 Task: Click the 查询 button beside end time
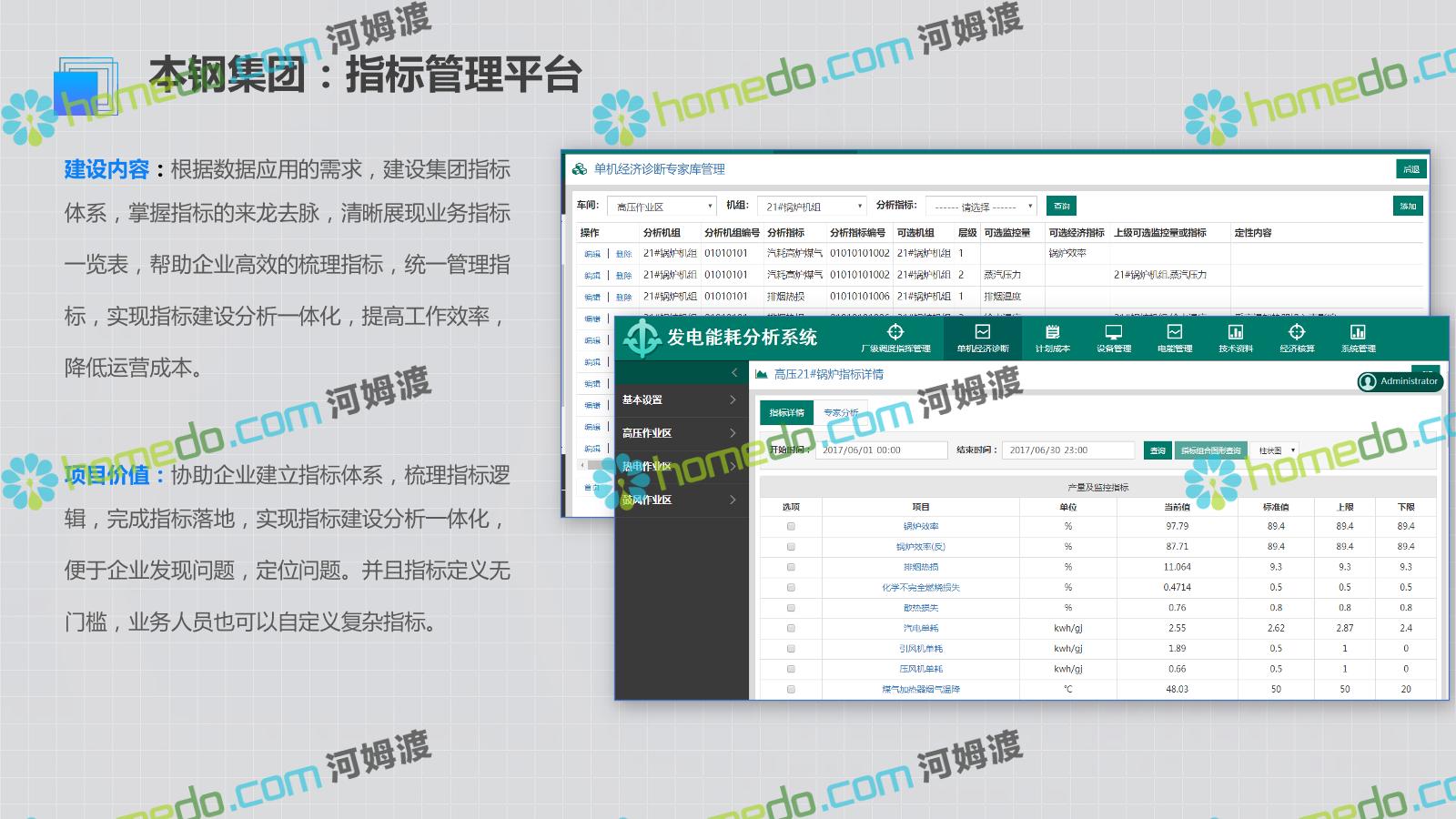(1158, 450)
